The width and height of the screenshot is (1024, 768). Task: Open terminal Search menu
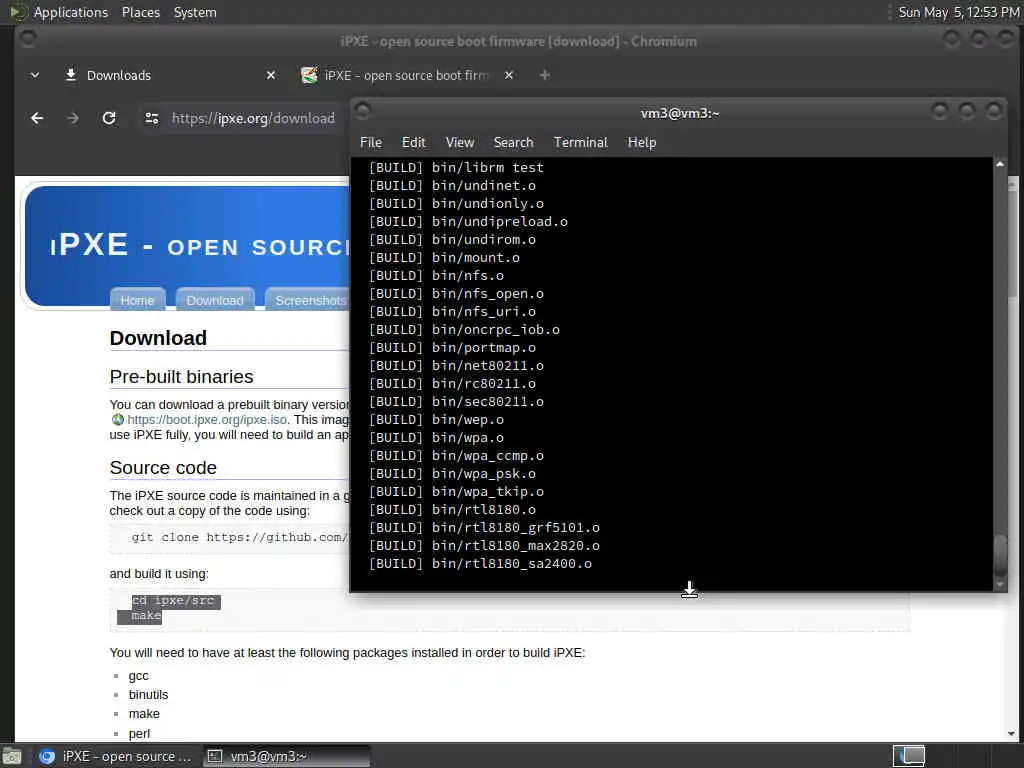513,142
